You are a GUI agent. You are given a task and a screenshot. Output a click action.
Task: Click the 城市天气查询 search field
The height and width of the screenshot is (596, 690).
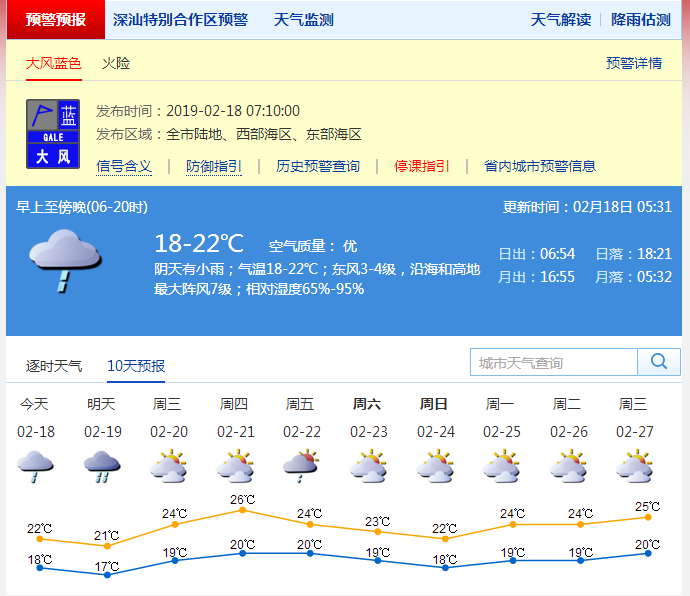[553, 362]
